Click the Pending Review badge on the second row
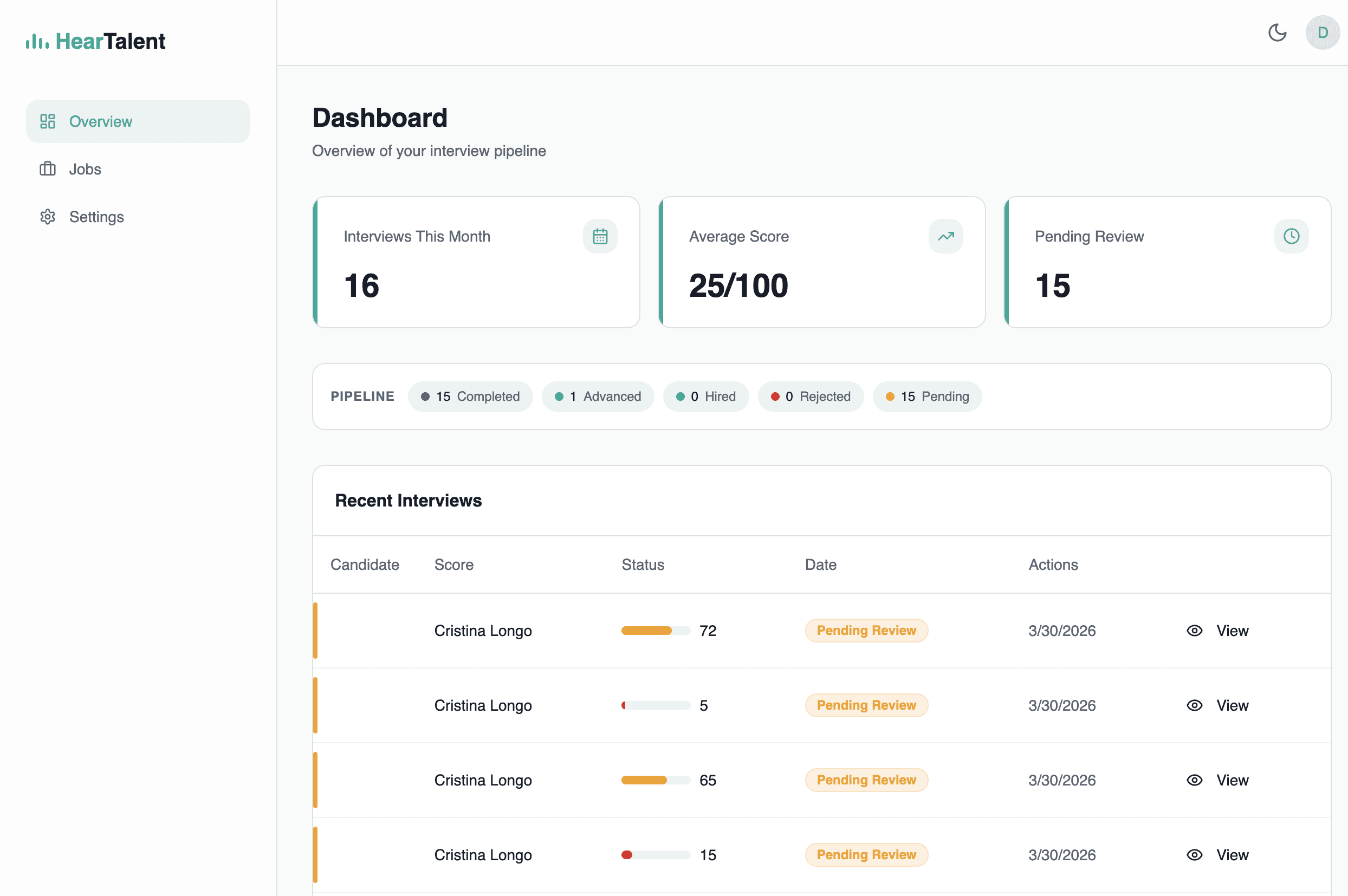 (866, 705)
